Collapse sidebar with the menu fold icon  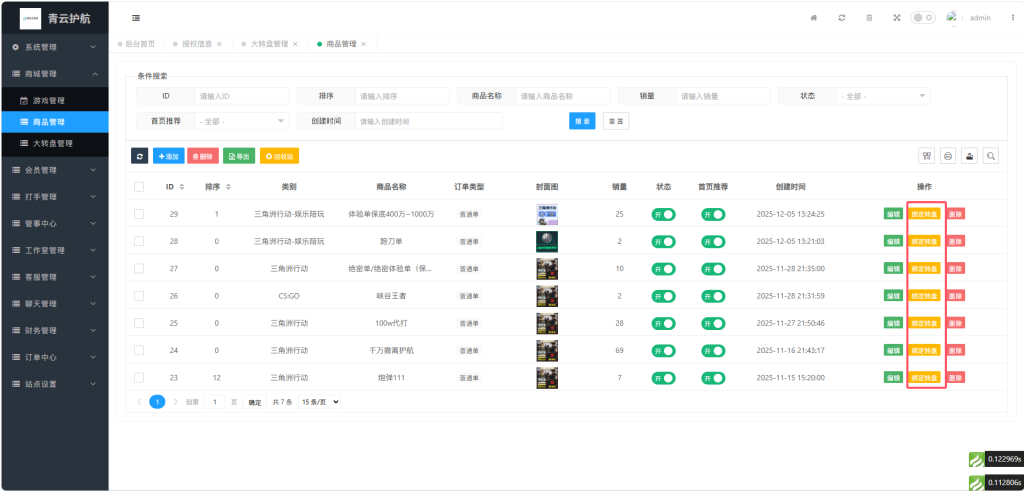[x=136, y=18]
